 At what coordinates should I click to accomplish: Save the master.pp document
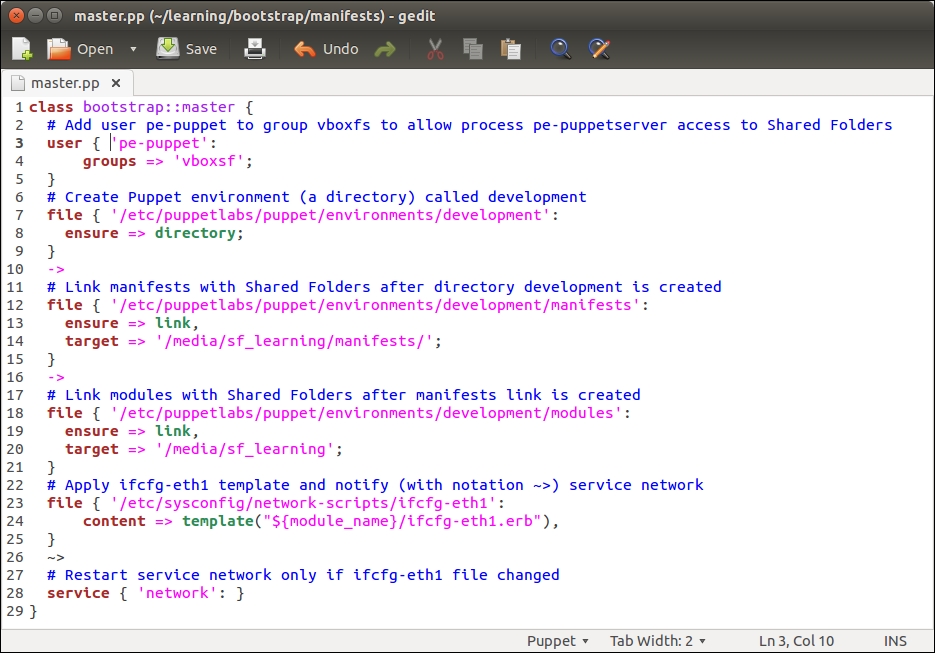pos(187,49)
